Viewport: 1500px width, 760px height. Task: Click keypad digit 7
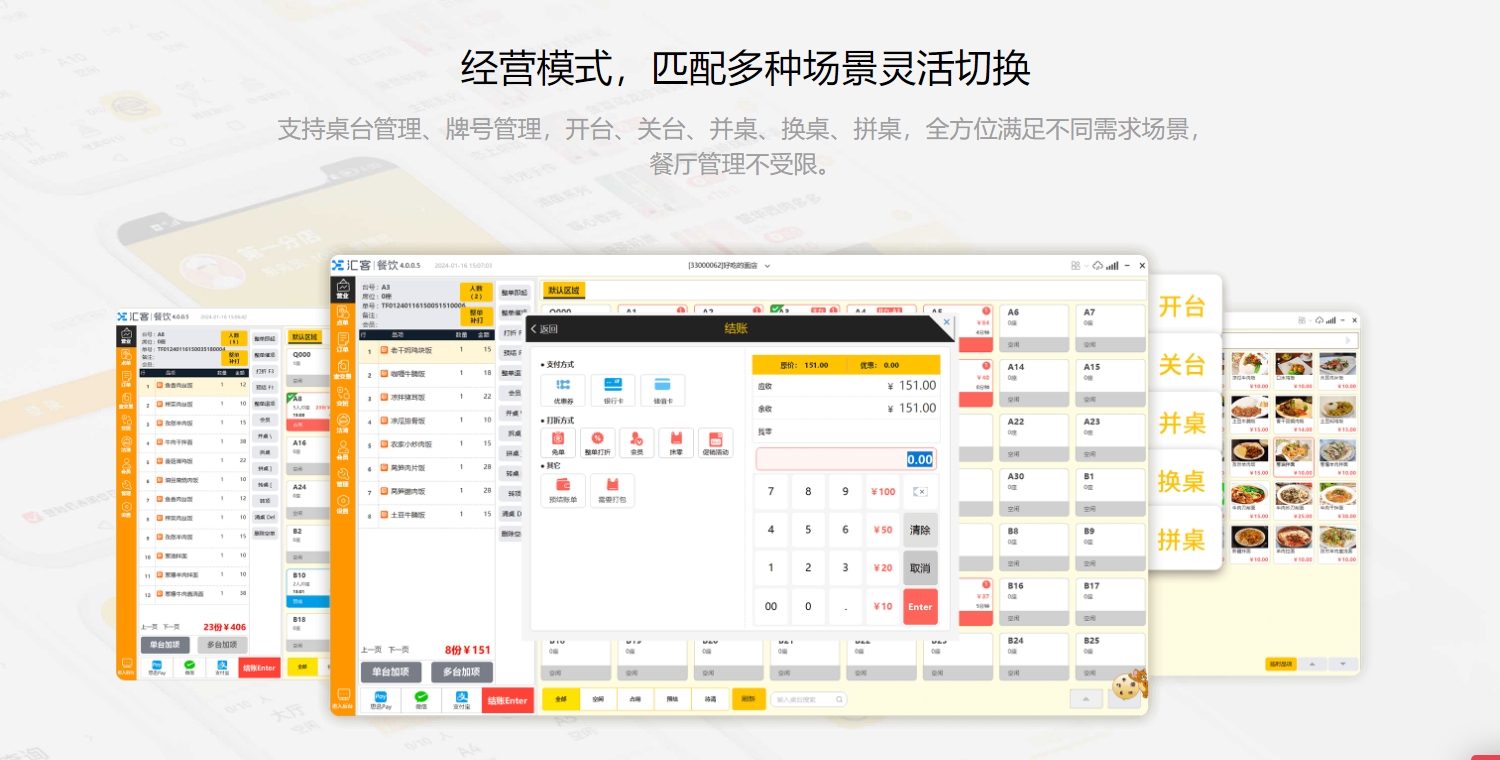pos(770,491)
